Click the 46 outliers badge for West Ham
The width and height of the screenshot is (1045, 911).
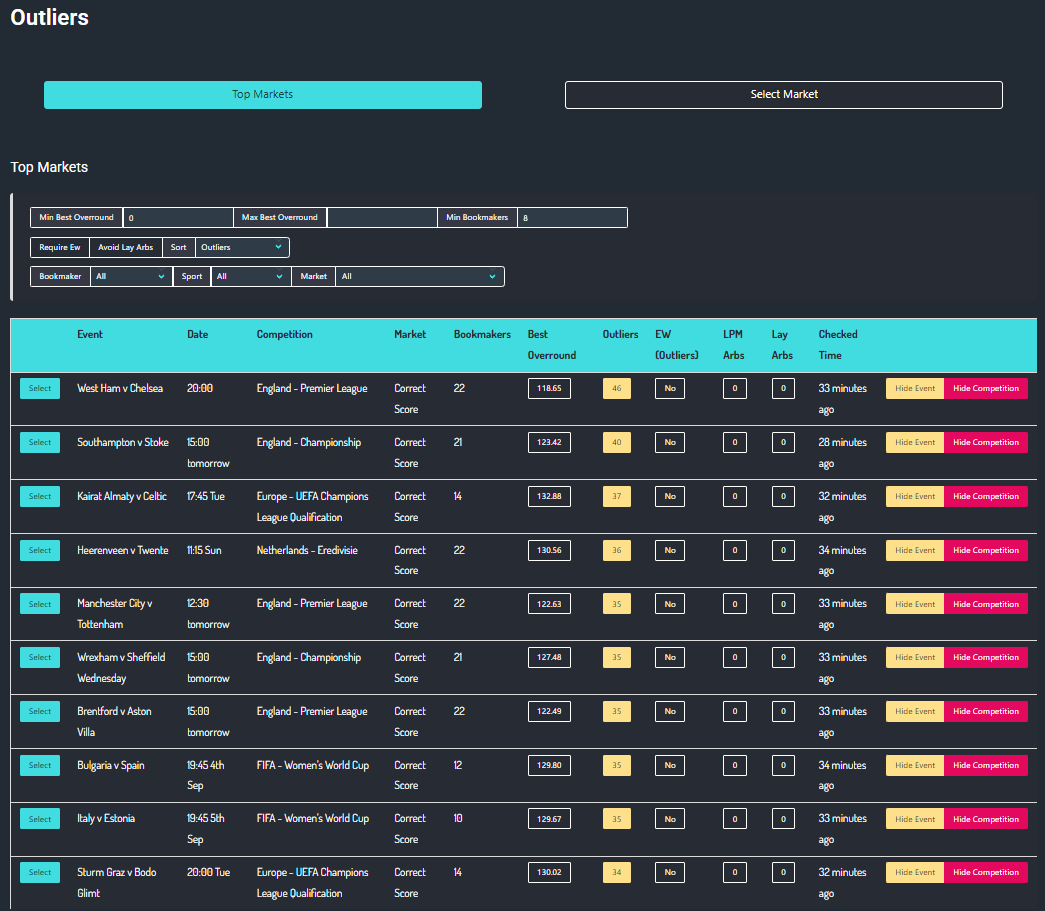(x=616, y=389)
